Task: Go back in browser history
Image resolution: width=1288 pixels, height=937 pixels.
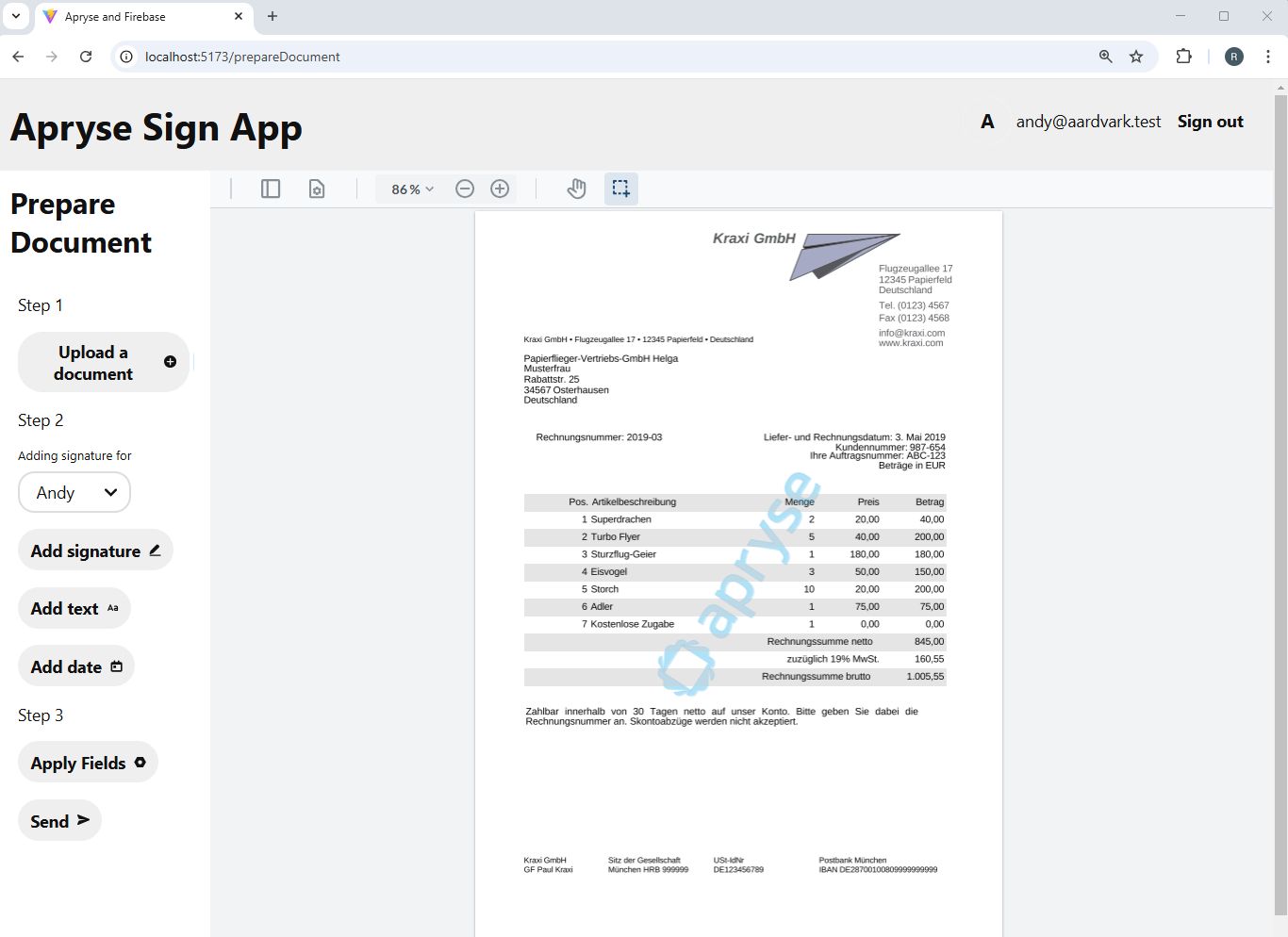Action: [18, 57]
